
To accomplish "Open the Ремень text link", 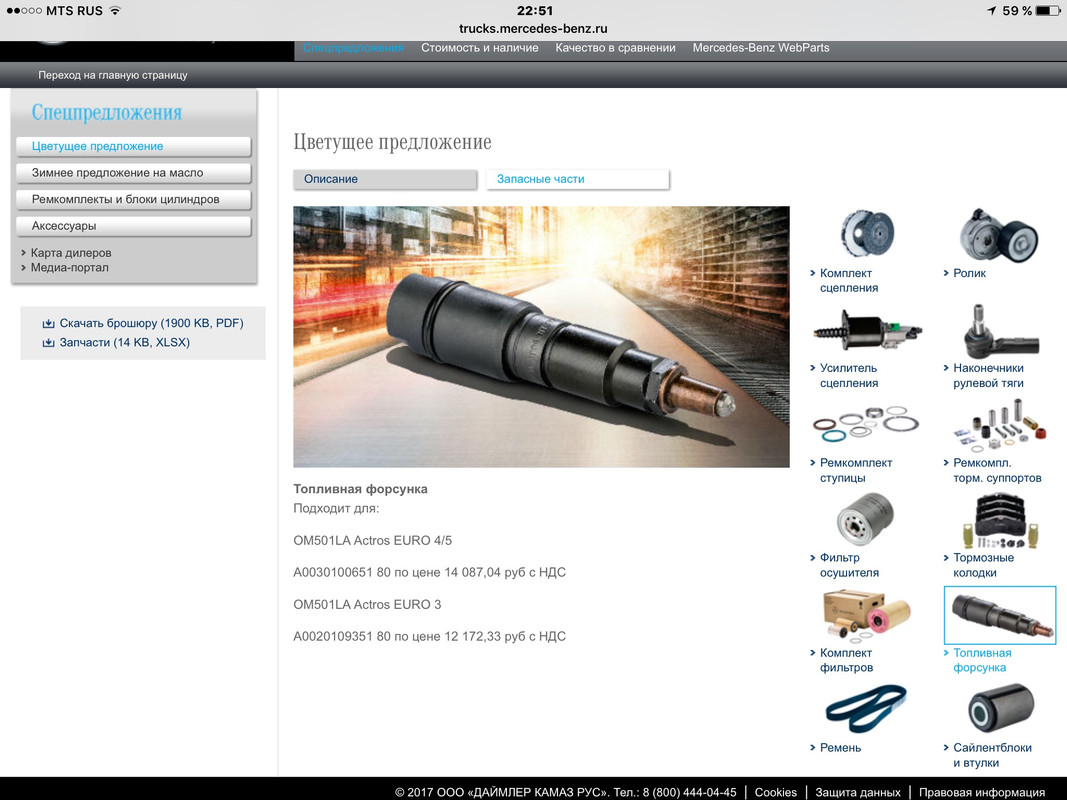I will 840,748.
